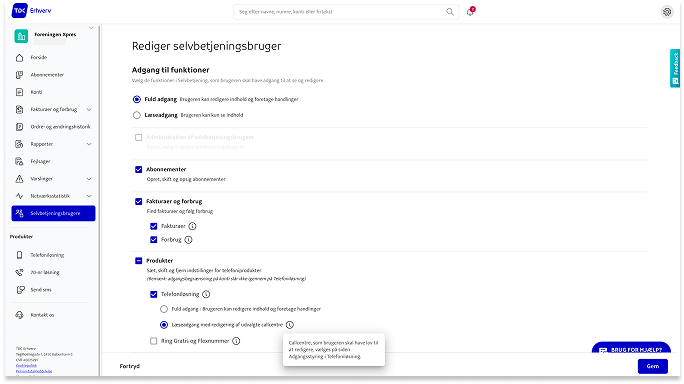
Task: Click the Gem save button
Action: point(653,366)
